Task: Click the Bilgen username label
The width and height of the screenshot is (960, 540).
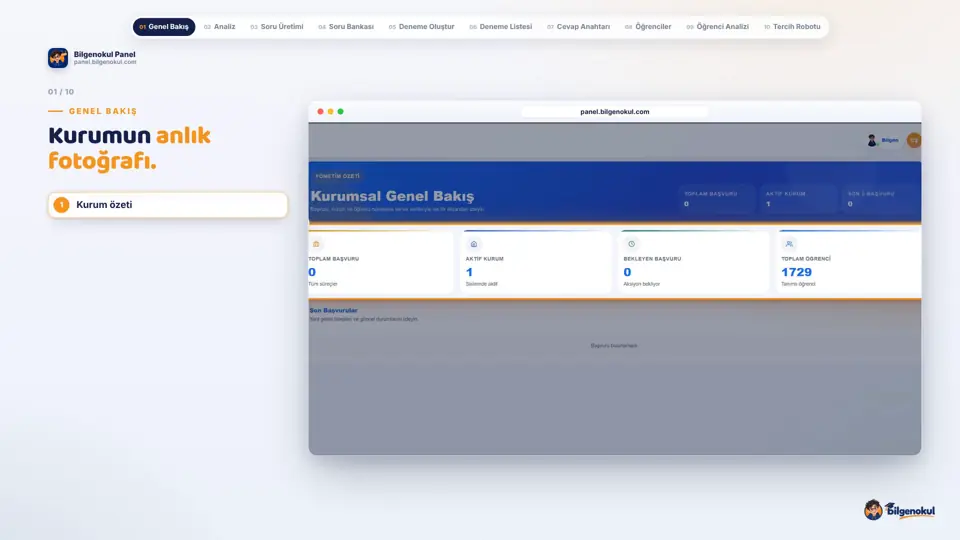Action: [890, 140]
